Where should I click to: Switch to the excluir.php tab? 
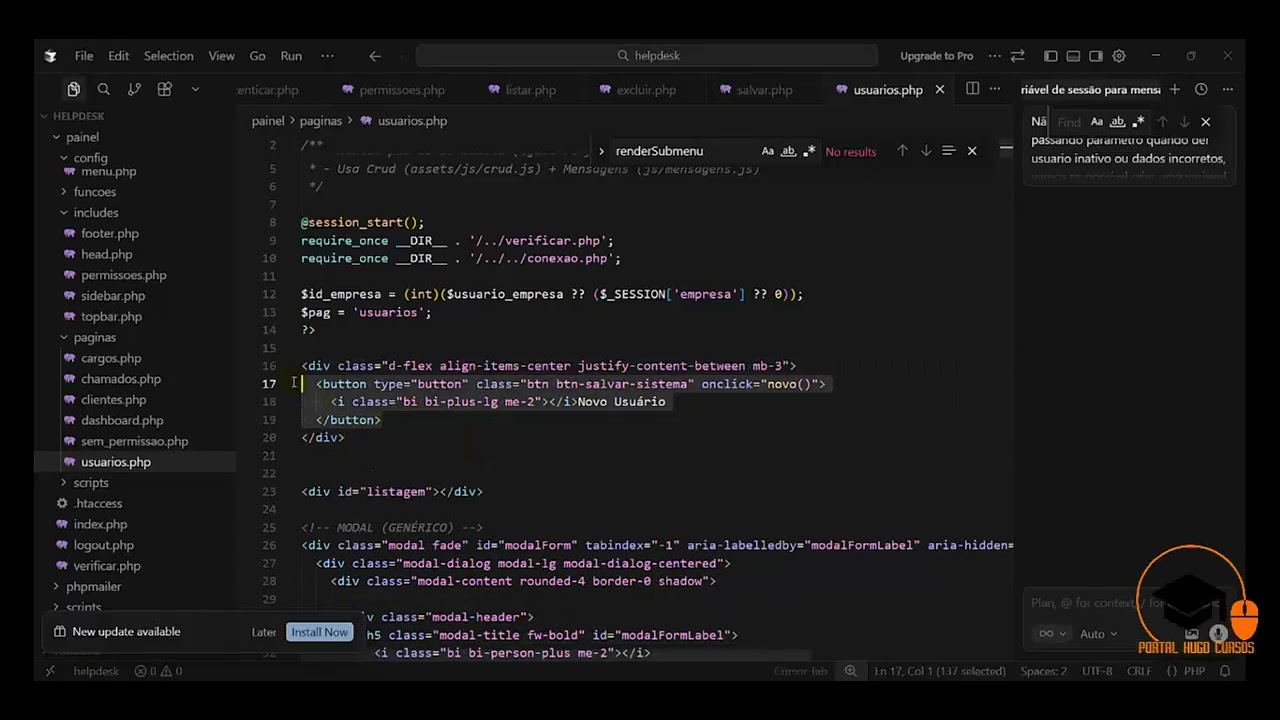pyautogui.click(x=638, y=90)
